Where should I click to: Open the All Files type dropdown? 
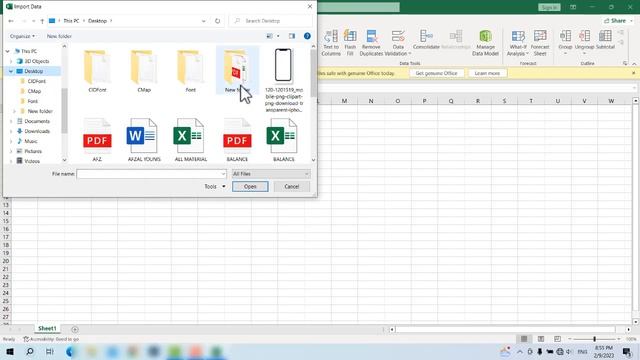click(271, 174)
